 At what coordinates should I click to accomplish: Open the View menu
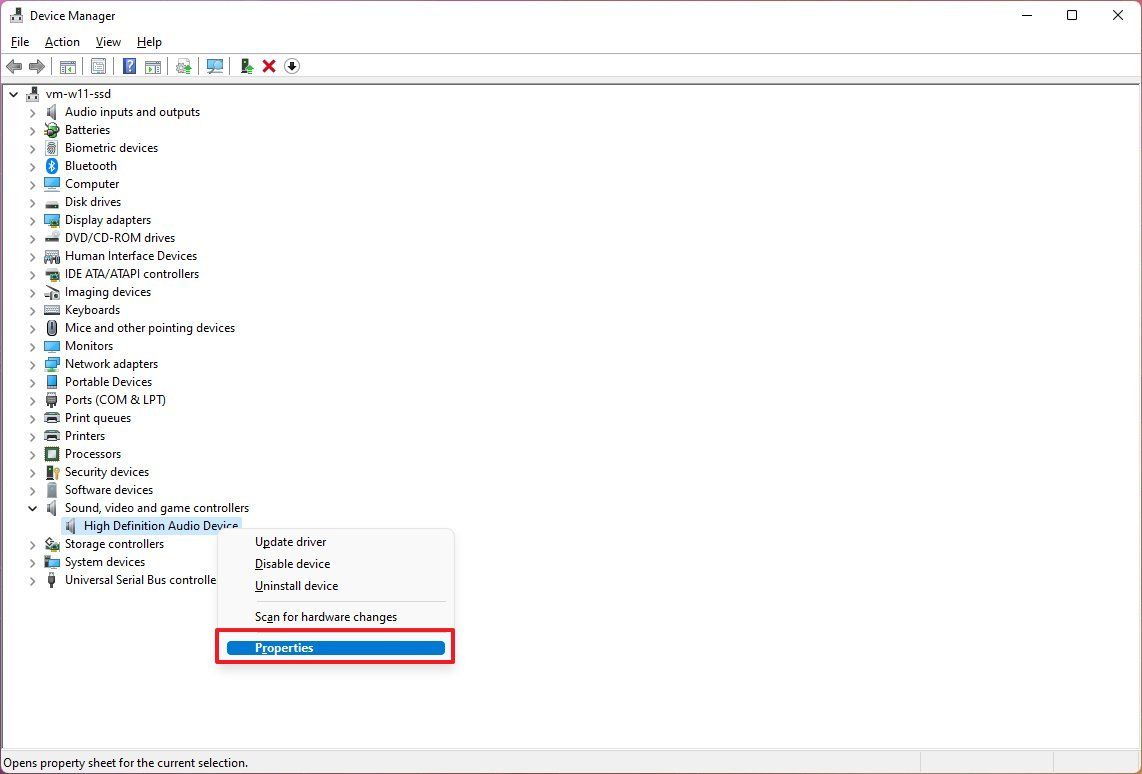(108, 42)
